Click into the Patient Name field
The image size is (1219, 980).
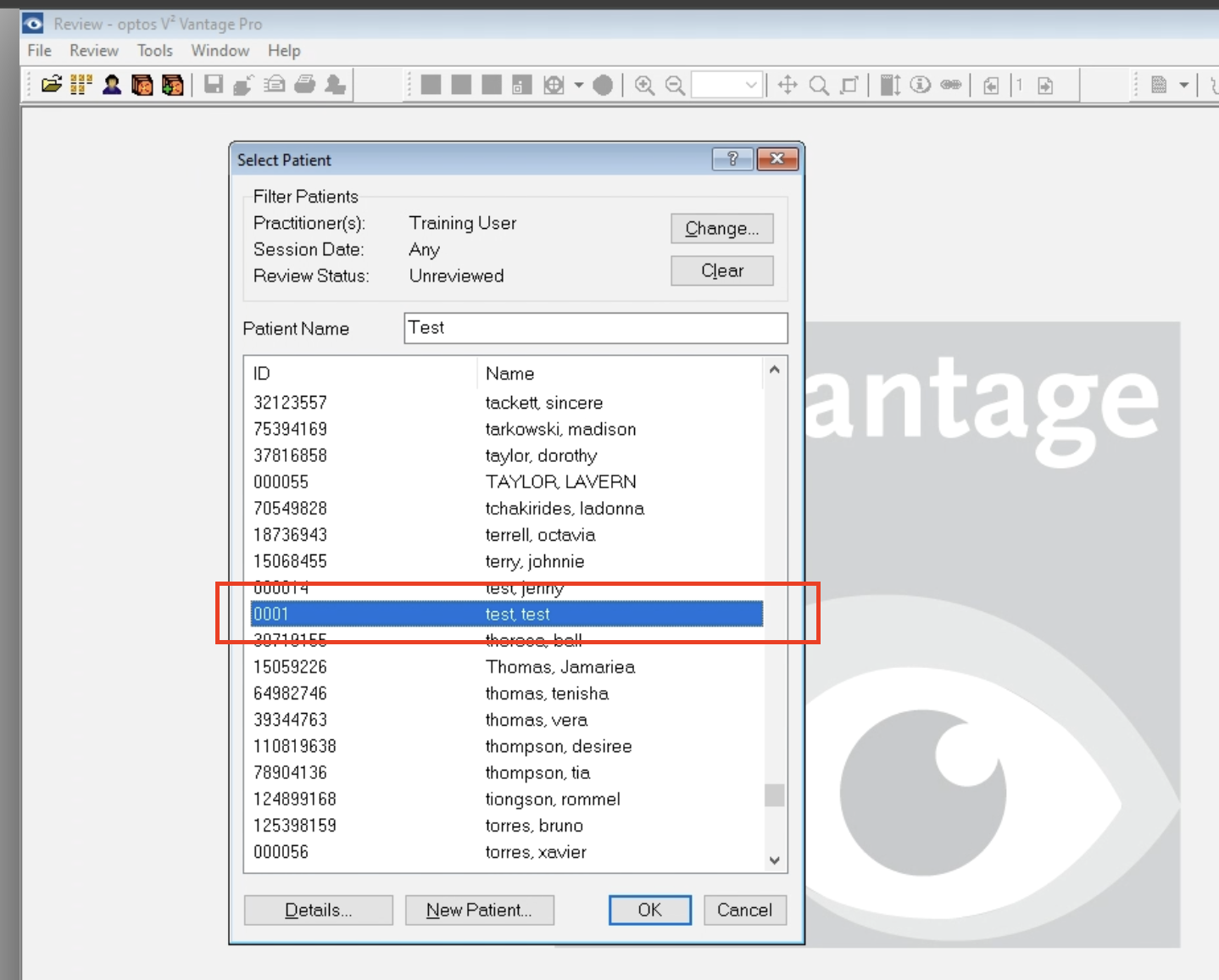pos(596,328)
